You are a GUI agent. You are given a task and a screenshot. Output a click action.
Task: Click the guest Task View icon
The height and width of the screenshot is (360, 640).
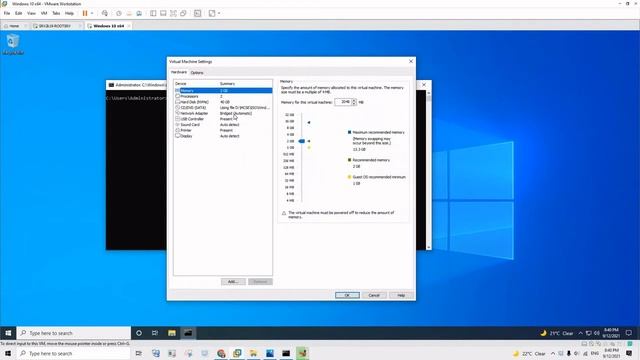(155, 333)
